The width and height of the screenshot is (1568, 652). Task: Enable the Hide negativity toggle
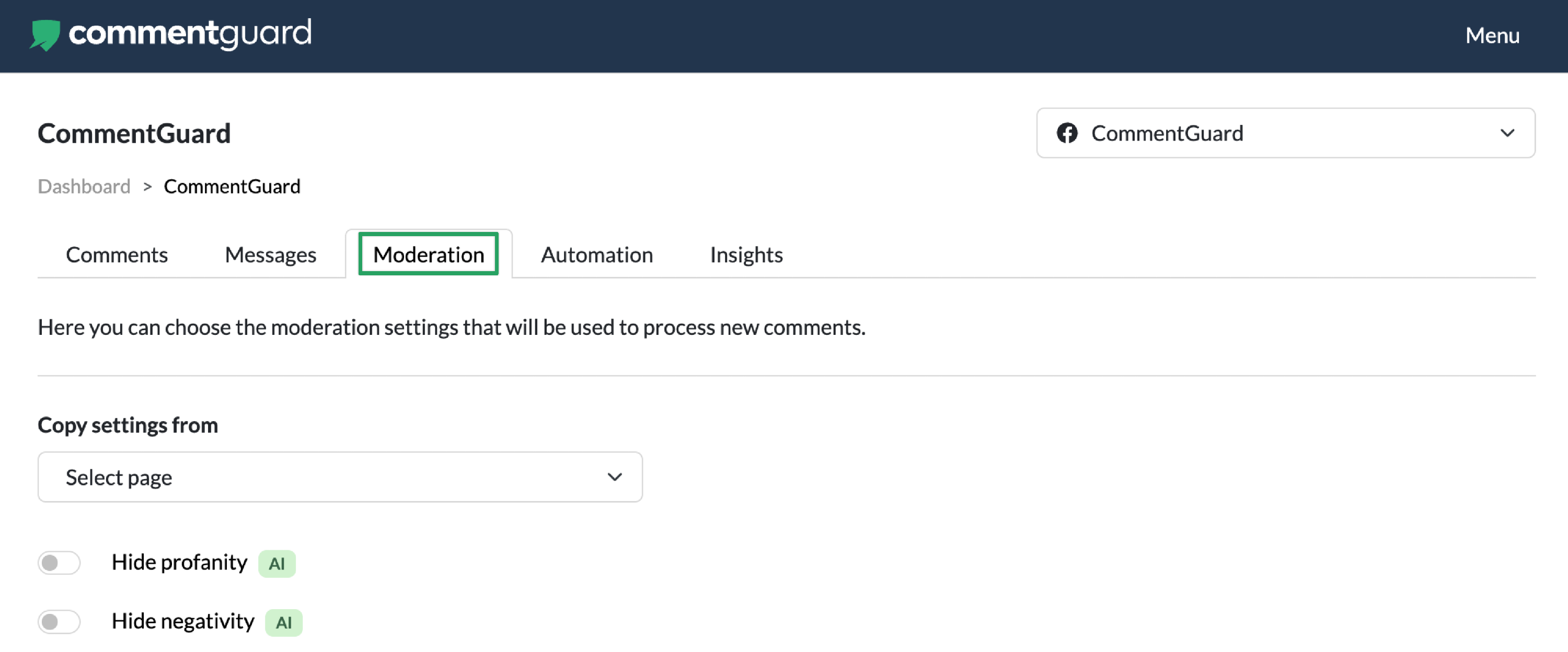[x=59, y=622]
